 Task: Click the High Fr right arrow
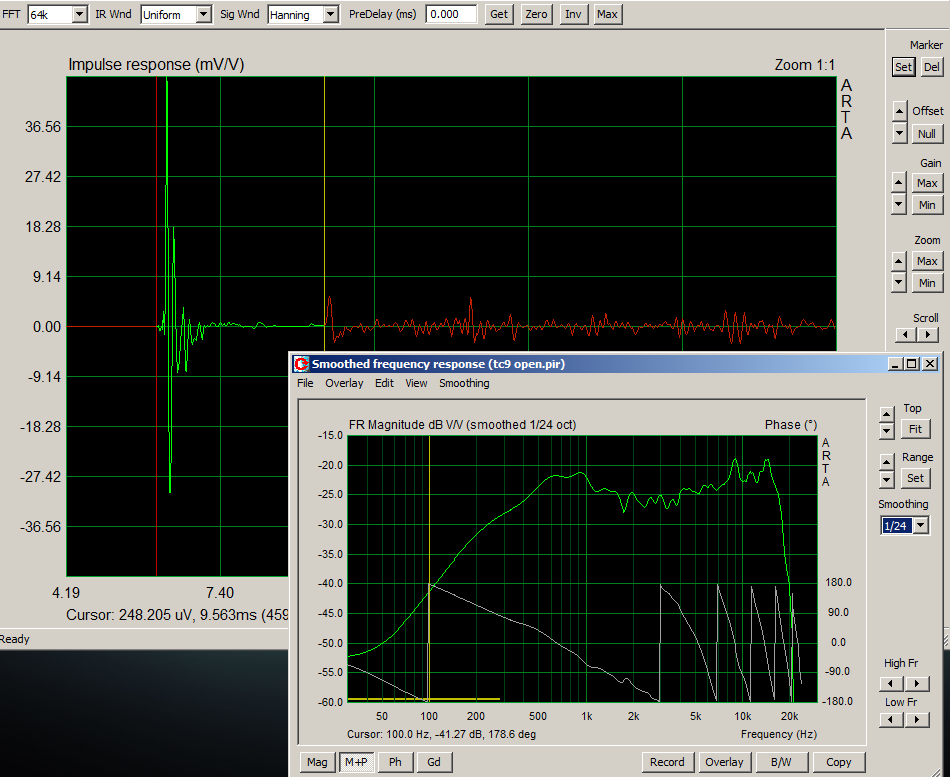tap(917, 684)
